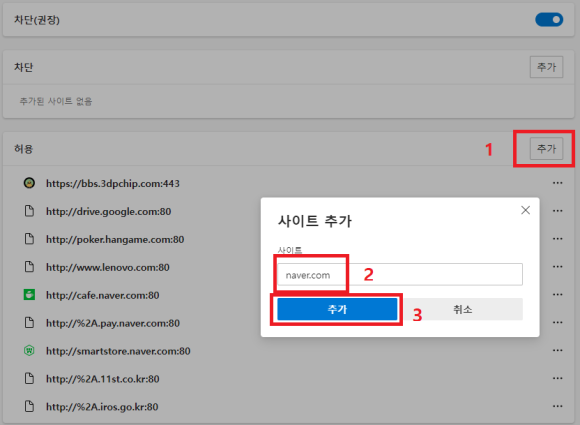Click the 허용 section heading

pos(24,149)
